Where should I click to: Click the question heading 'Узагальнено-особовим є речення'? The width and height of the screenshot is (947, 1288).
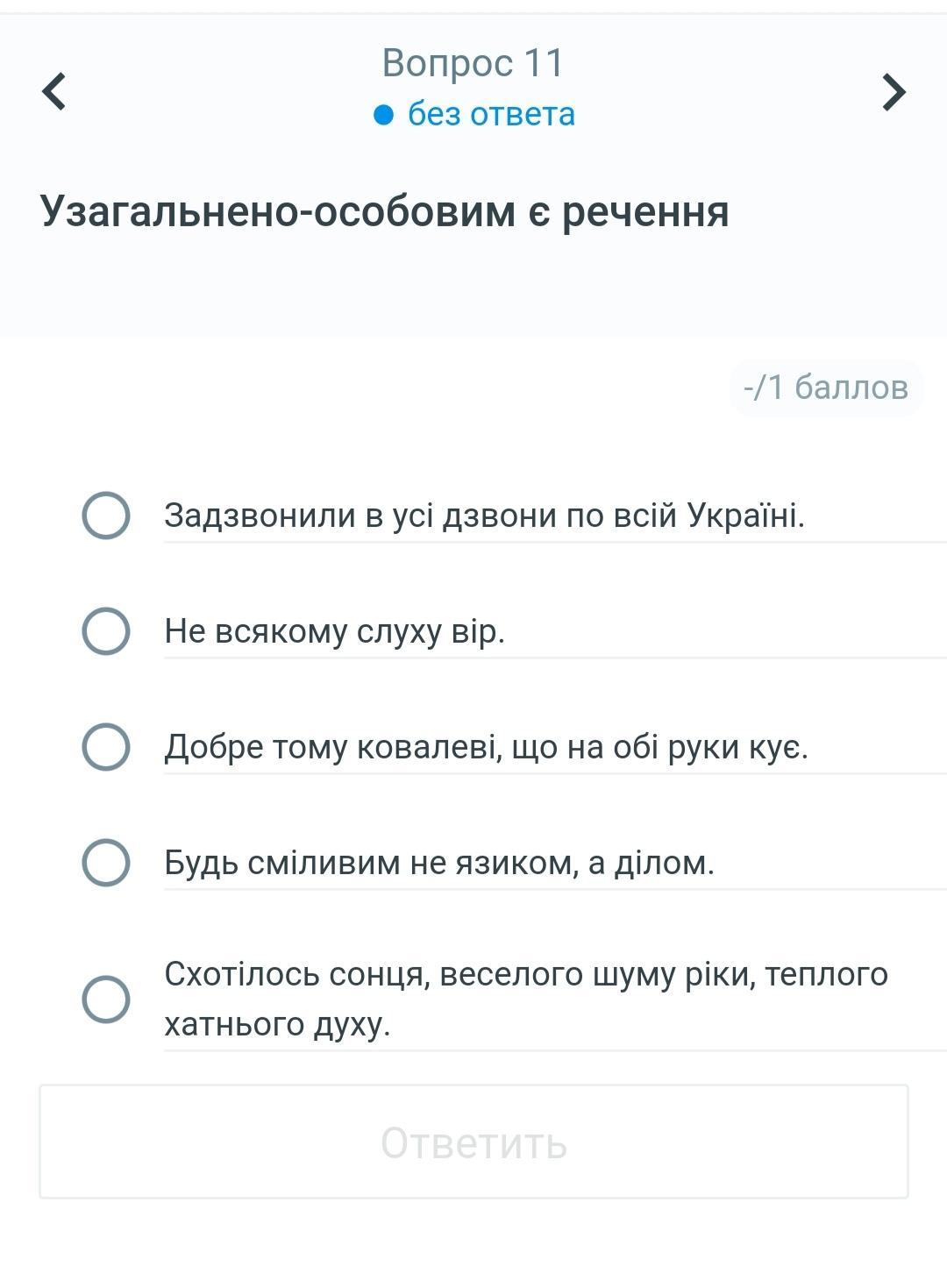(384, 211)
